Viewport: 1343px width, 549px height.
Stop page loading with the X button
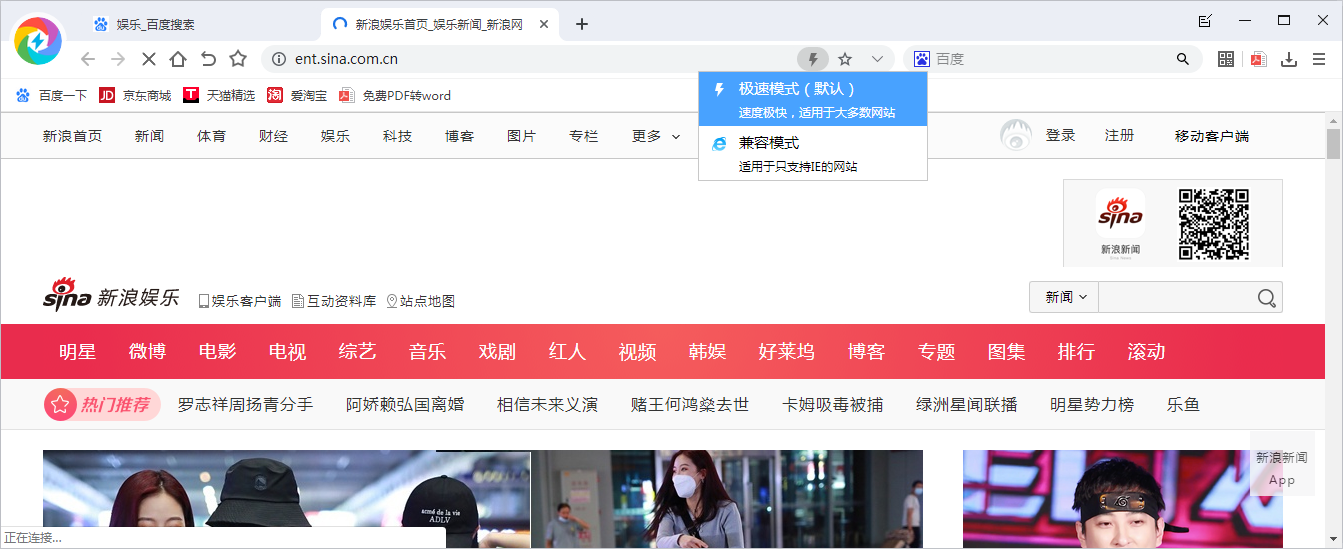(148, 59)
